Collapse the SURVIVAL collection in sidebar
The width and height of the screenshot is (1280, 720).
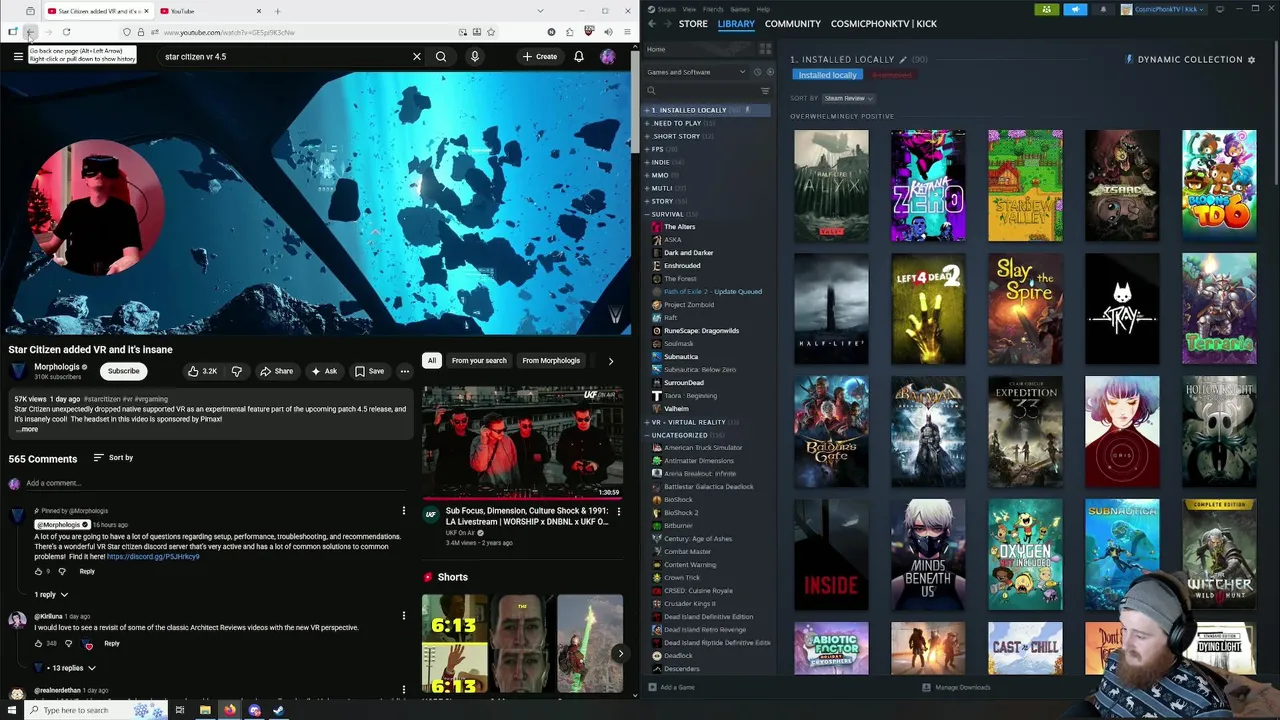pos(647,214)
